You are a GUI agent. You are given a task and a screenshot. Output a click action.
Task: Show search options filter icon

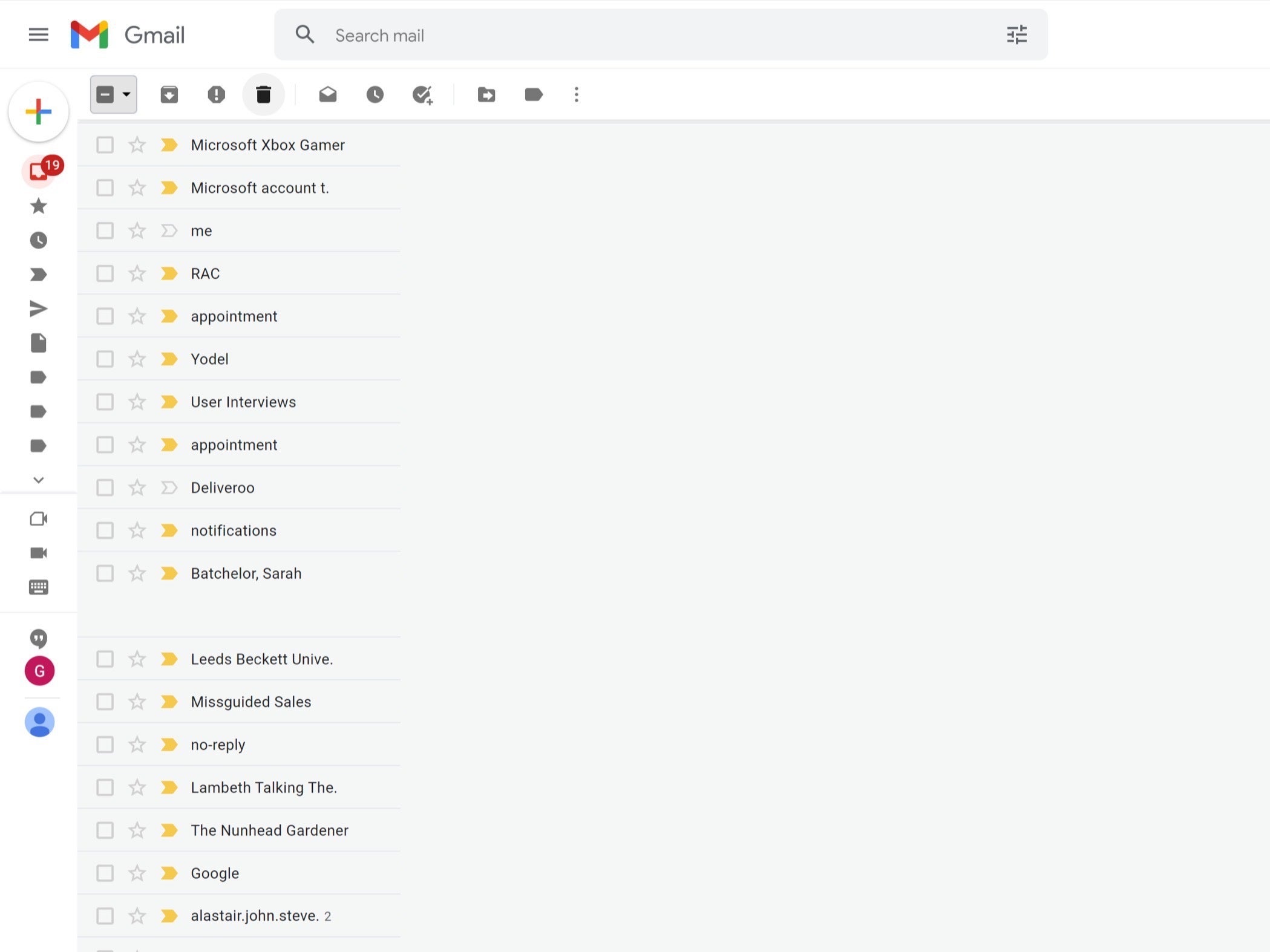[1016, 35]
